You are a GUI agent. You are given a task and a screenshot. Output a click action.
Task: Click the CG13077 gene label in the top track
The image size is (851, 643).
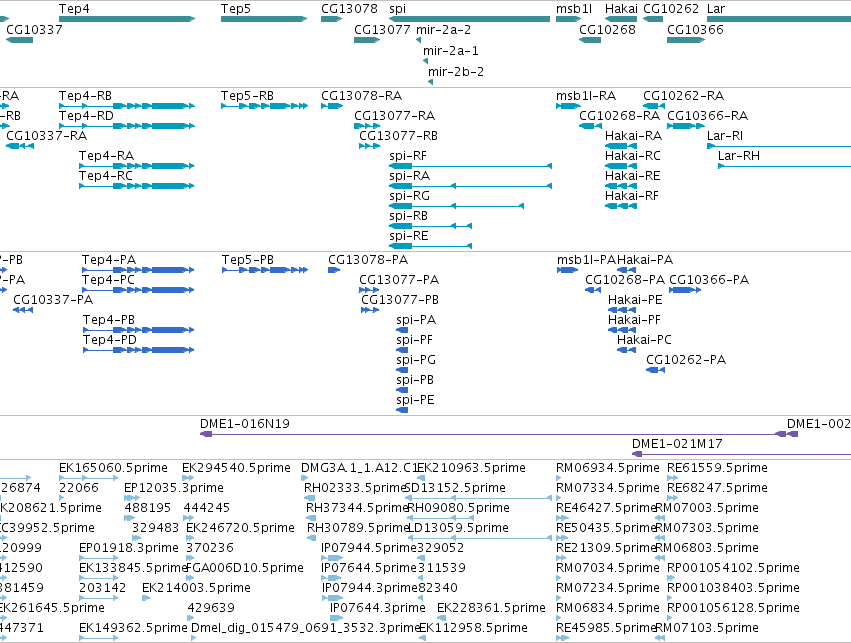coord(382,30)
